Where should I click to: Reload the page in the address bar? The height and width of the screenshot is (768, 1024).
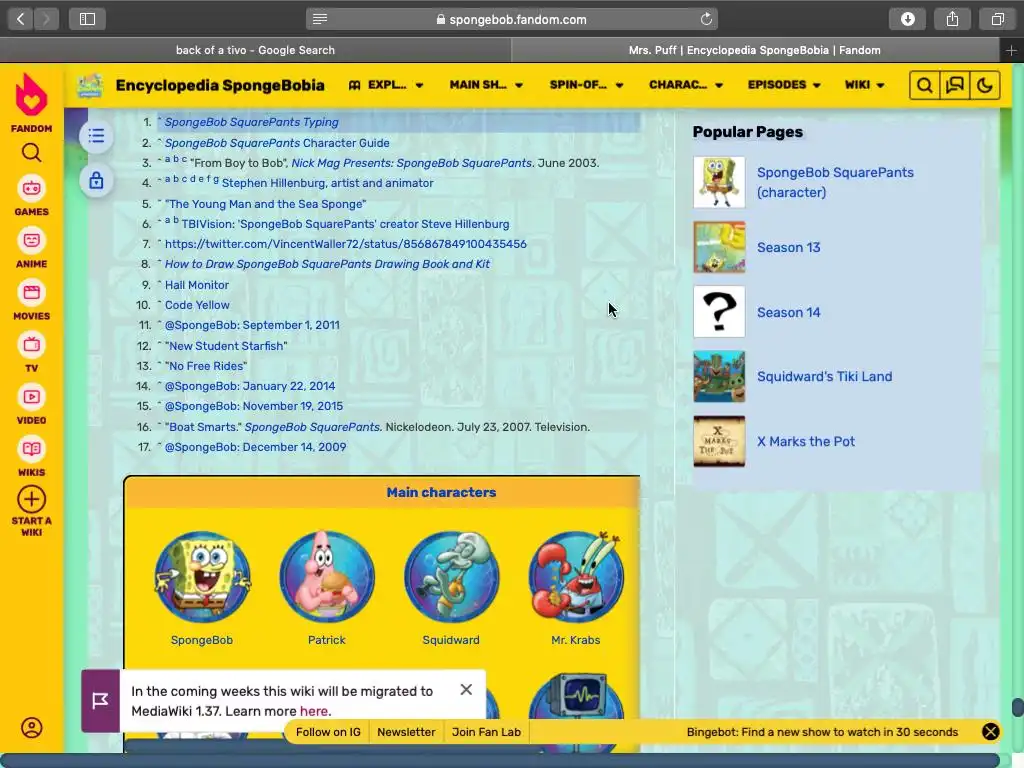706,19
